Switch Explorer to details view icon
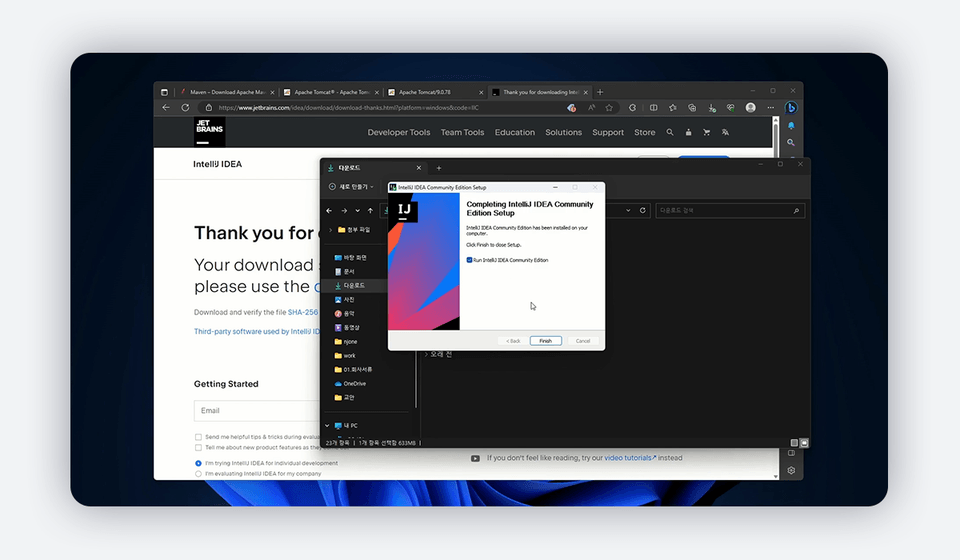The image size is (960, 560). pyautogui.click(x=794, y=442)
